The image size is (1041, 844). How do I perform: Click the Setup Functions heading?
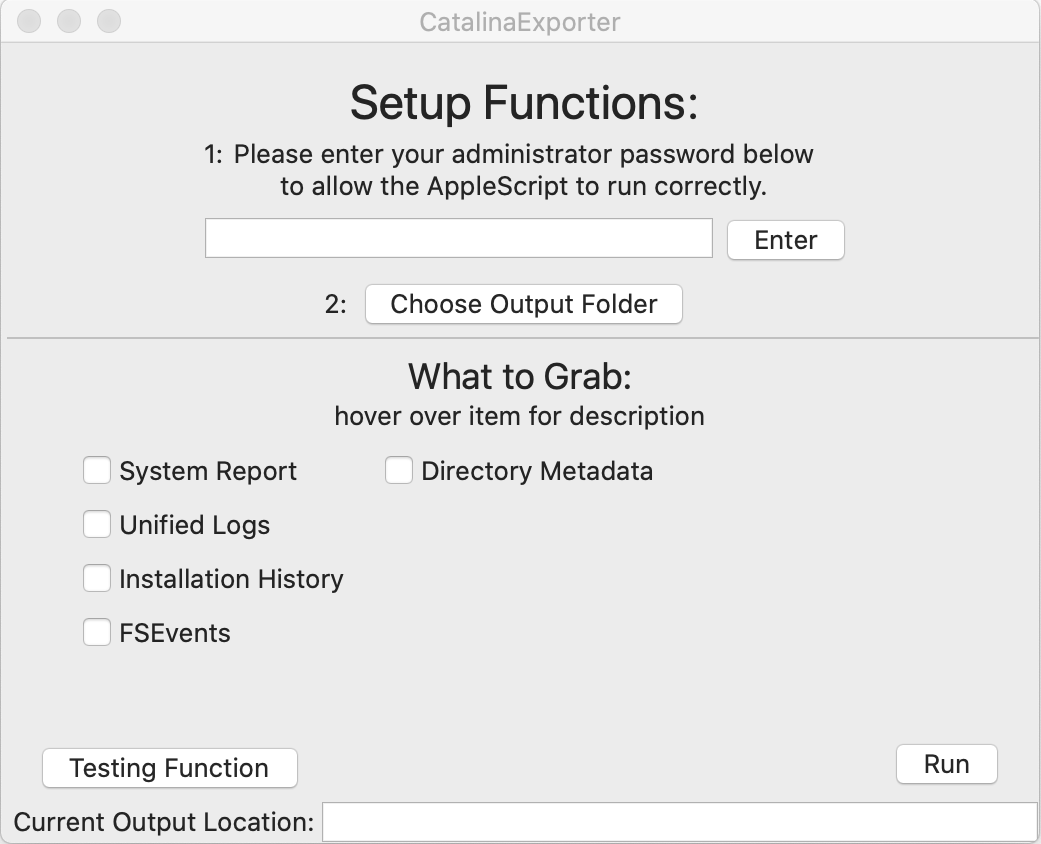pyautogui.click(x=520, y=101)
